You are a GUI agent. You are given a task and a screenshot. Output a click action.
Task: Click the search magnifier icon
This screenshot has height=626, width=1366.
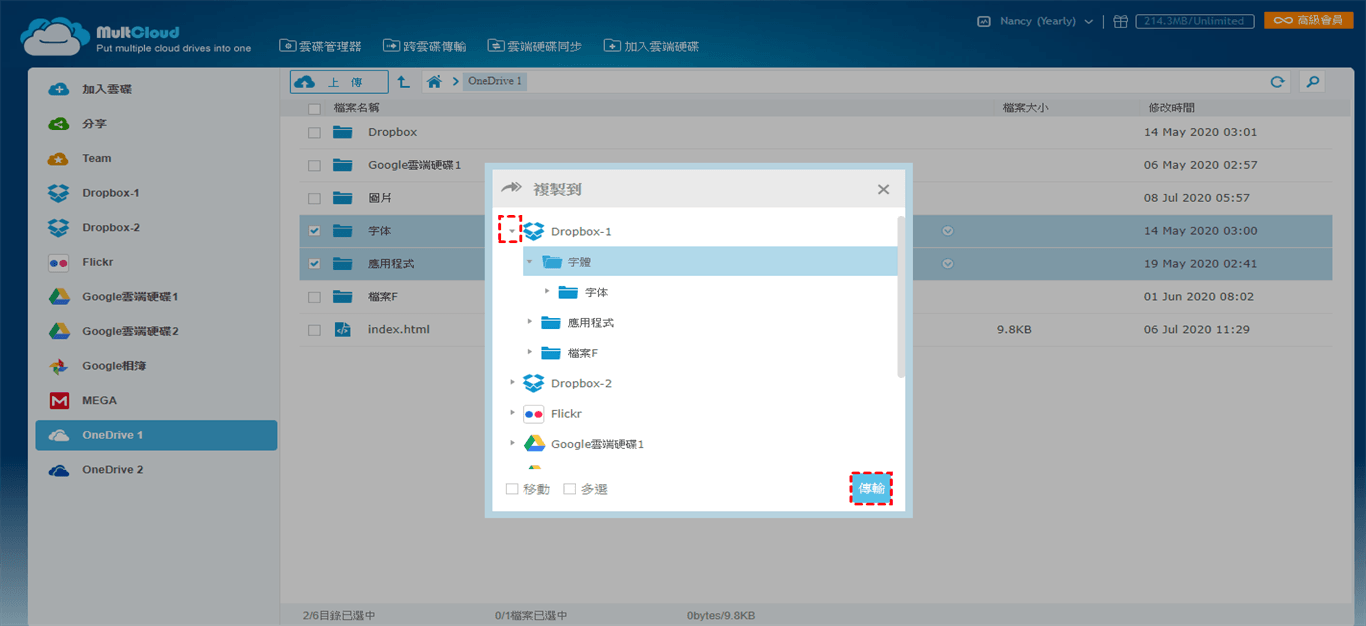click(1312, 82)
